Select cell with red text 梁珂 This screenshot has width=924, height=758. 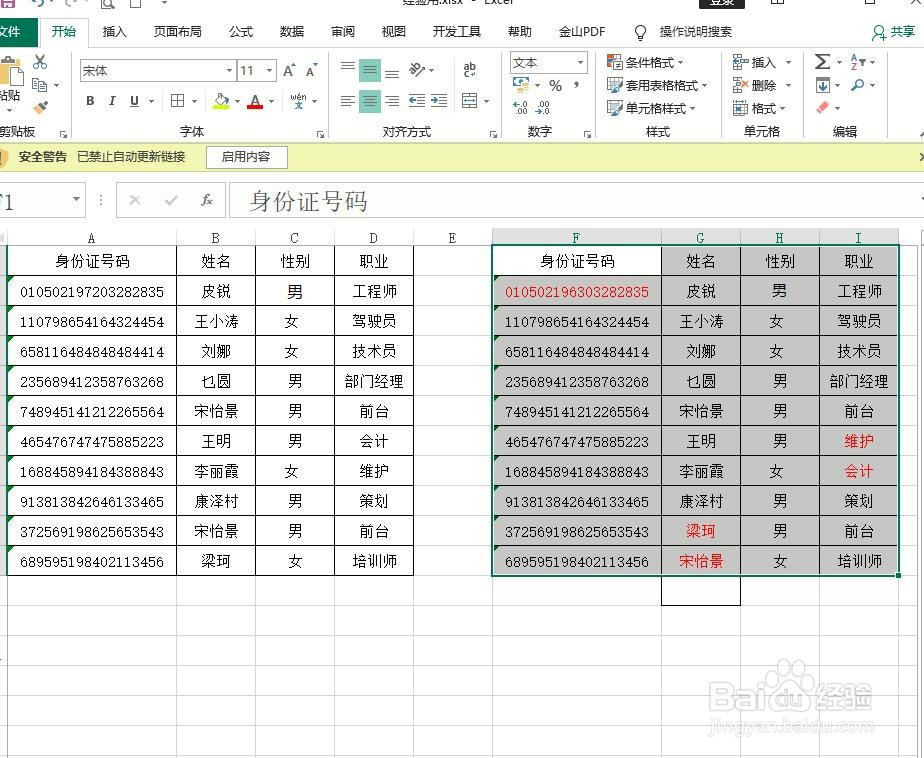701,531
